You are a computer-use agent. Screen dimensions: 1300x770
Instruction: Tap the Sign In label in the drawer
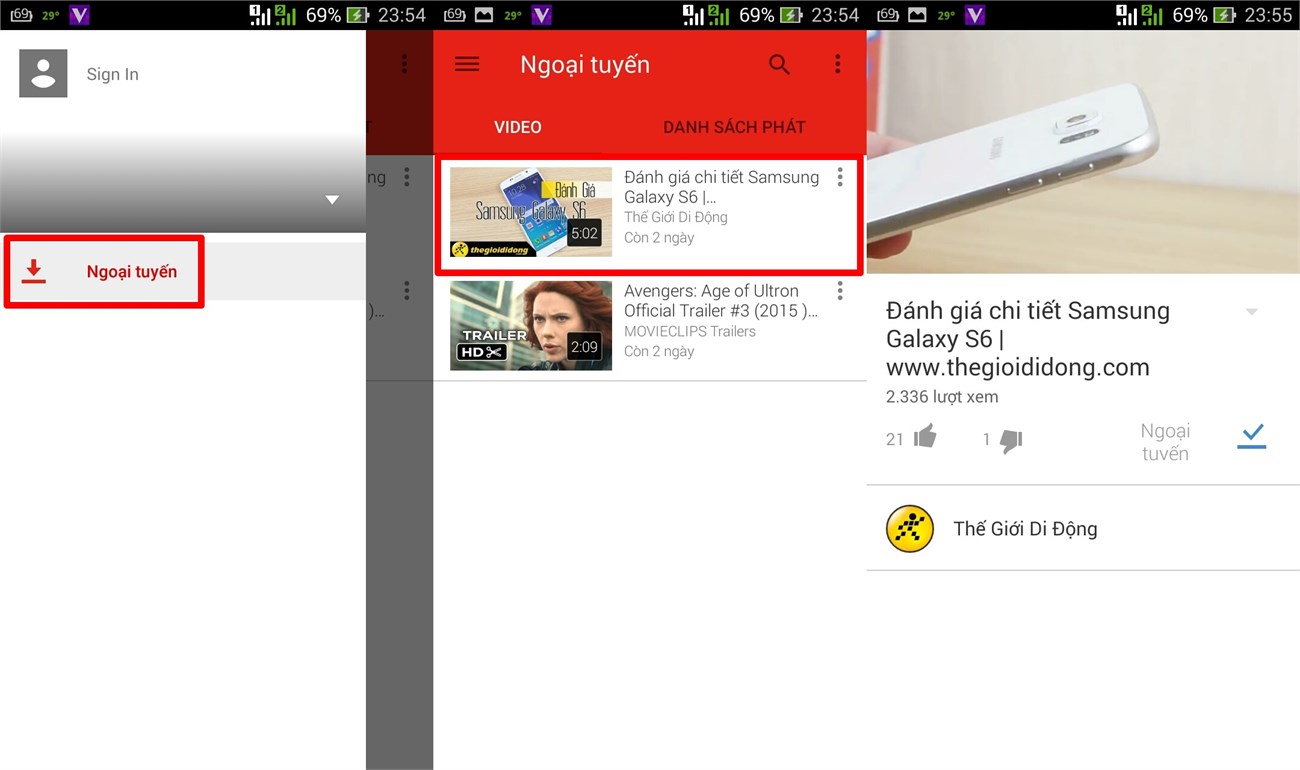[x=112, y=74]
